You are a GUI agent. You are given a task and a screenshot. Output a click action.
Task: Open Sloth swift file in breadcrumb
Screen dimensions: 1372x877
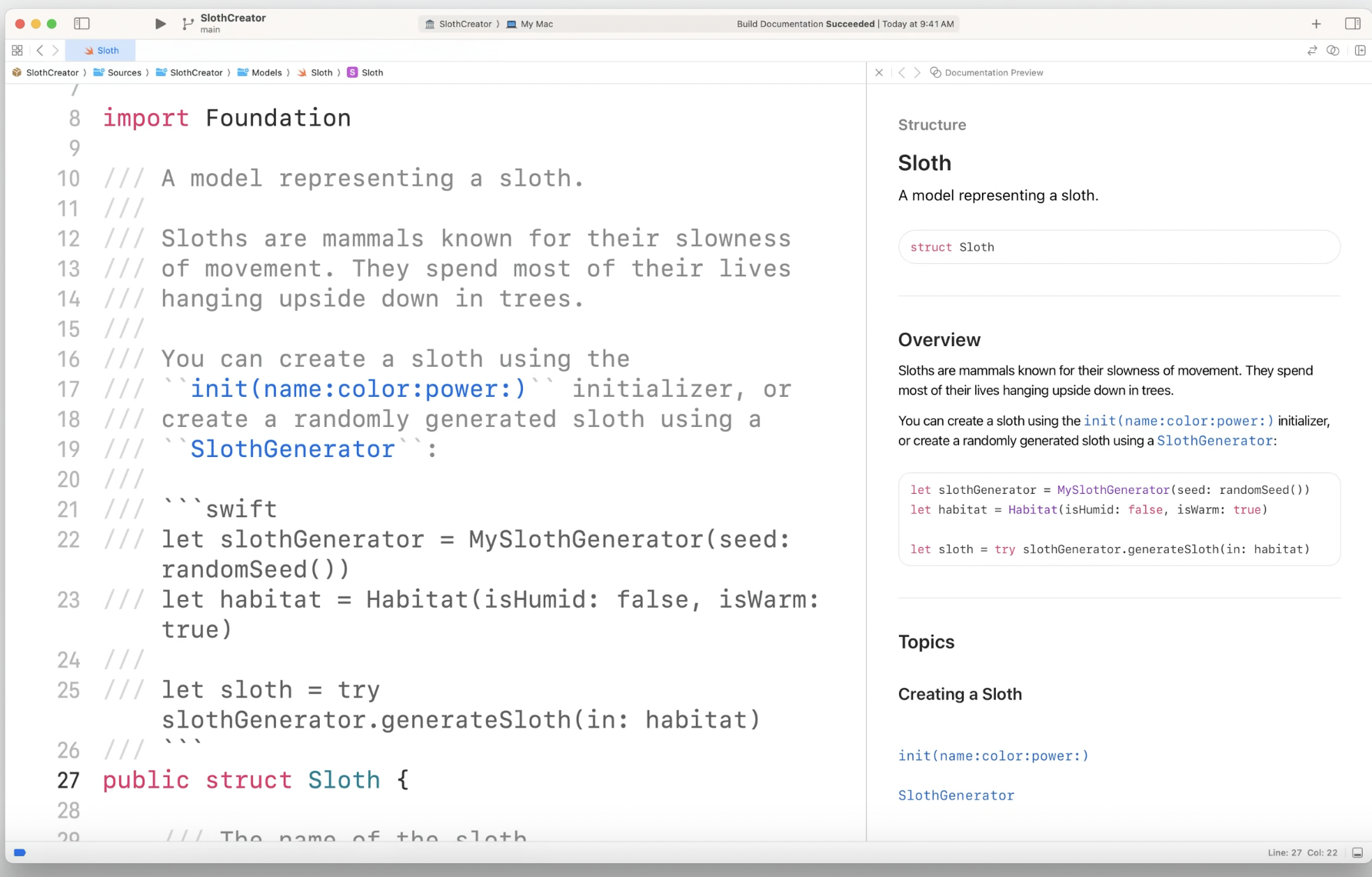pyautogui.click(x=315, y=72)
